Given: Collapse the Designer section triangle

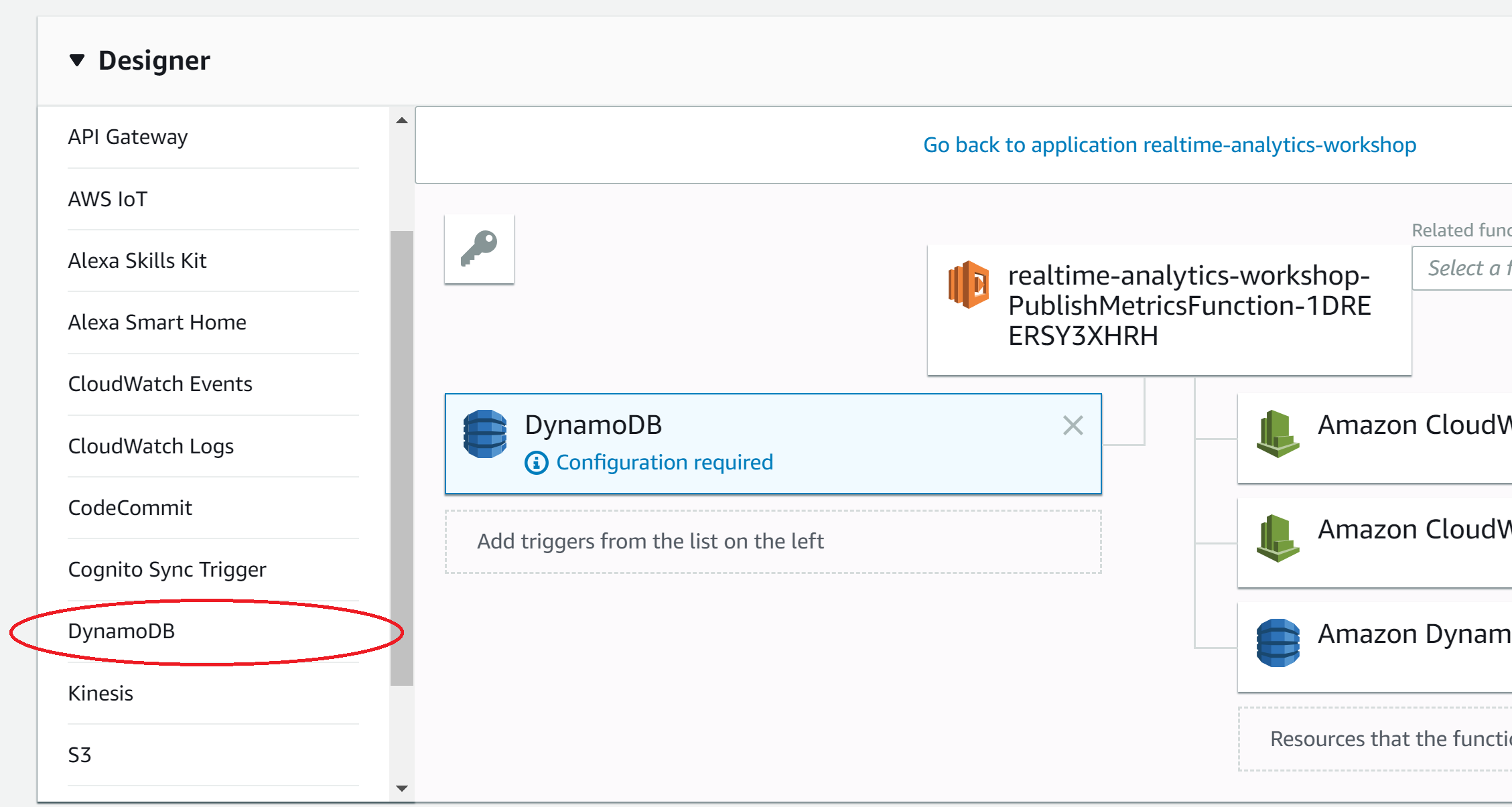Looking at the screenshot, I should (x=77, y=60).
